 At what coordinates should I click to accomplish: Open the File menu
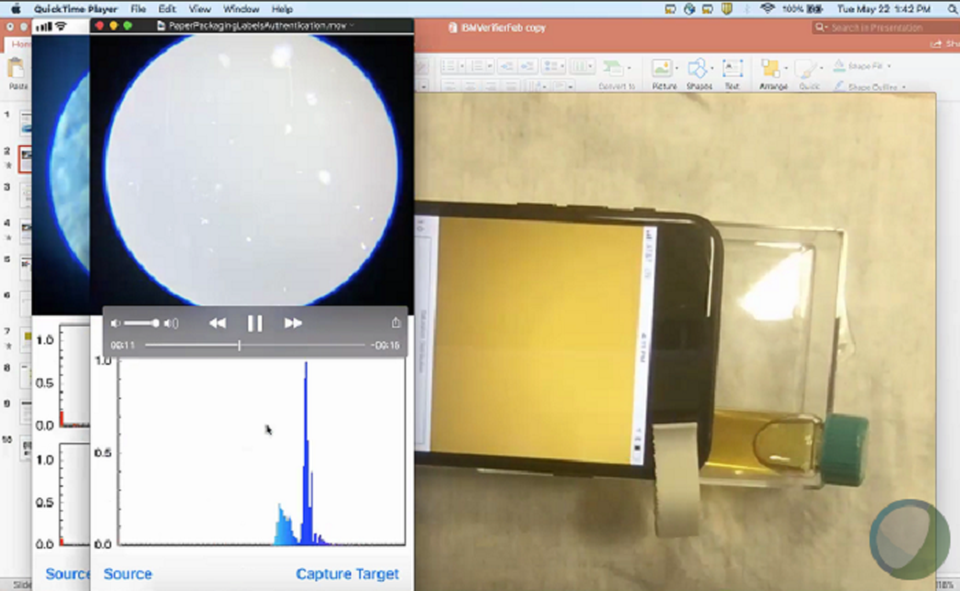coord(138,9)
